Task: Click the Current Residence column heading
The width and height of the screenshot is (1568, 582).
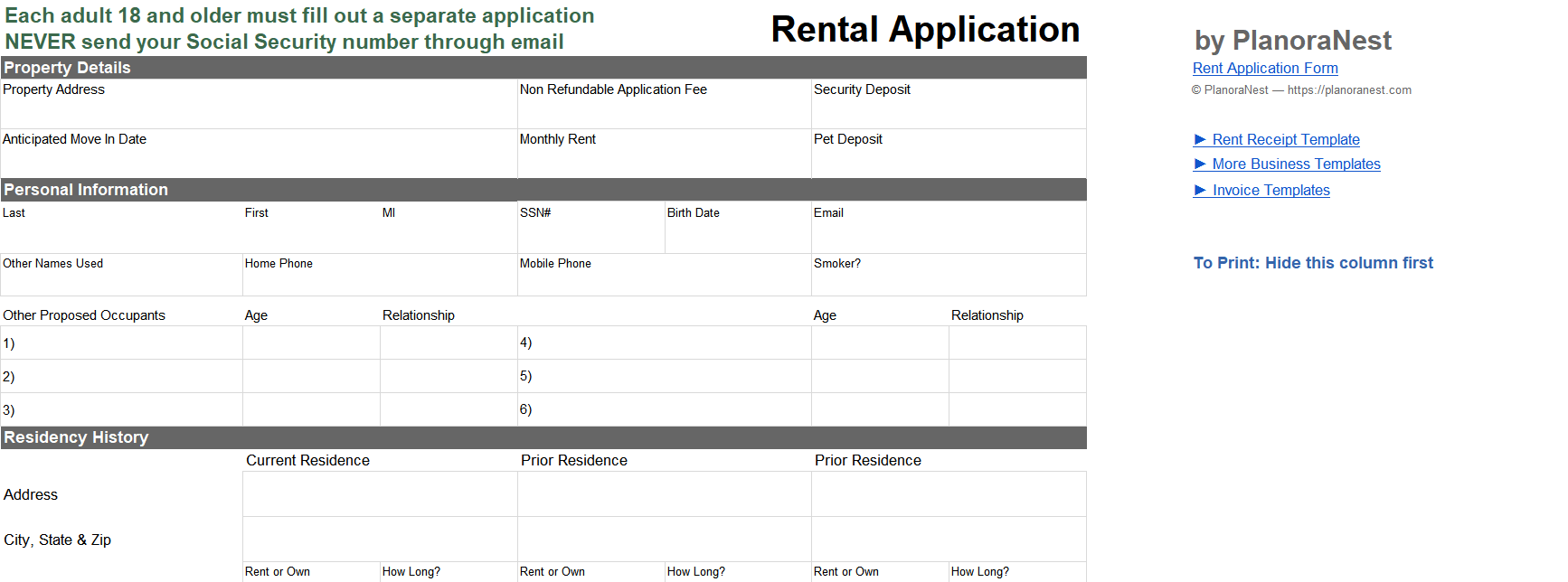Action: point(307,460)
